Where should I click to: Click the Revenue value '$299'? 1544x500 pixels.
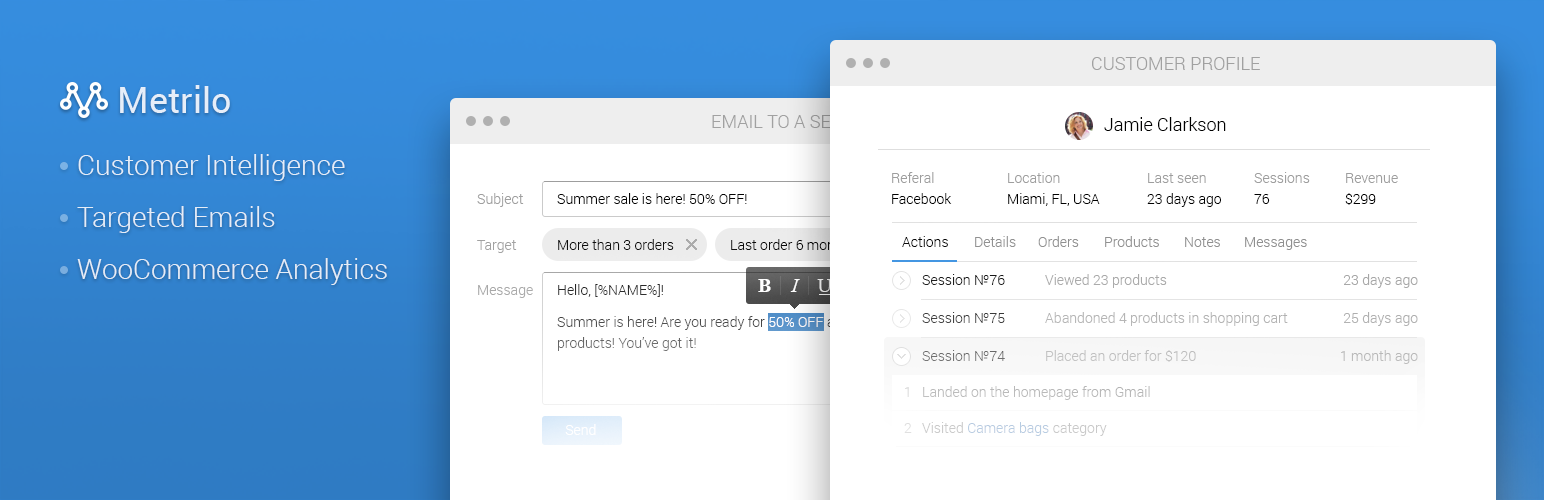tap(1360, 199)
